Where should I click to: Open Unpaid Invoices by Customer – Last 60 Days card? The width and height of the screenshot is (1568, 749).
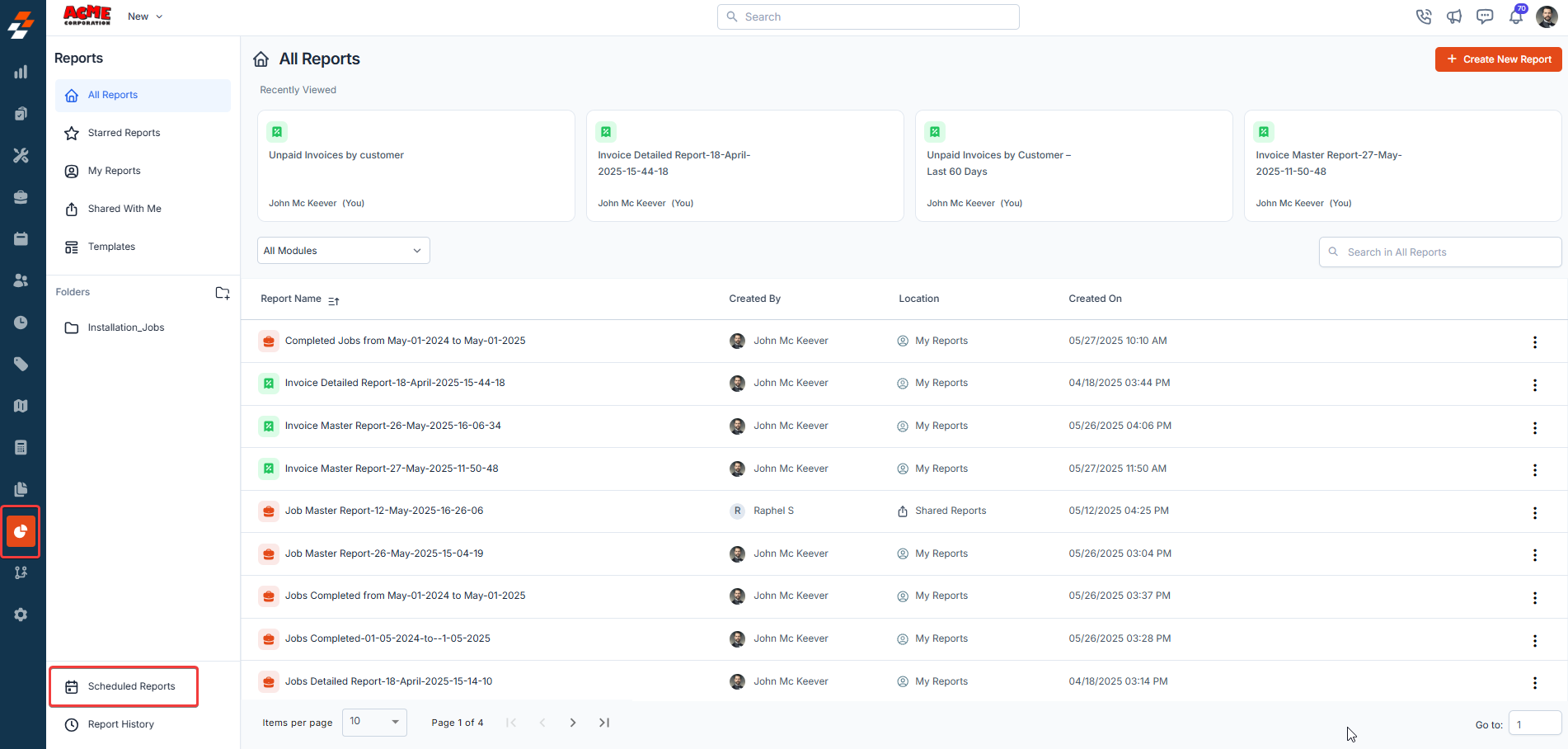tap(1073, 166)
